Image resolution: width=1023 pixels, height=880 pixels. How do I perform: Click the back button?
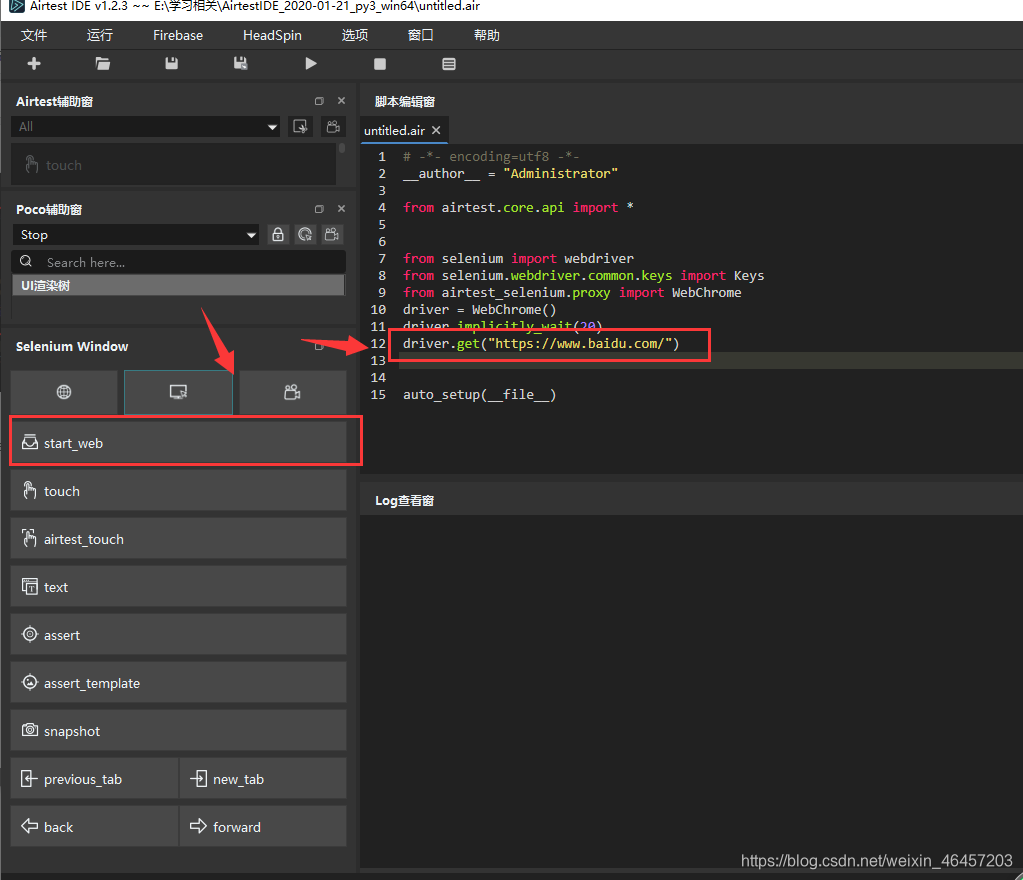pos(95,827)
